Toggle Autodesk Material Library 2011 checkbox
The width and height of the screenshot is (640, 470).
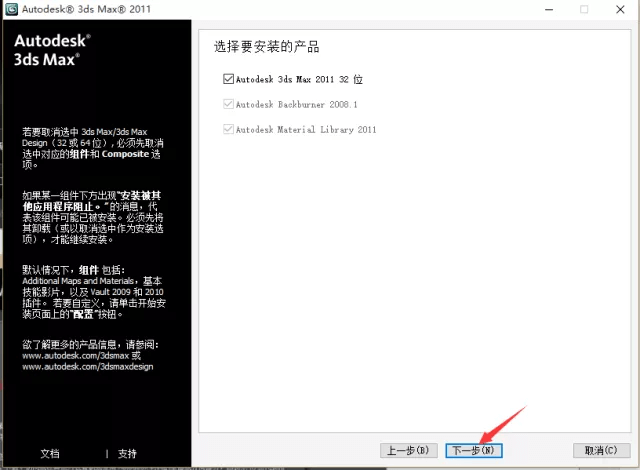click(x=228, y=129)
